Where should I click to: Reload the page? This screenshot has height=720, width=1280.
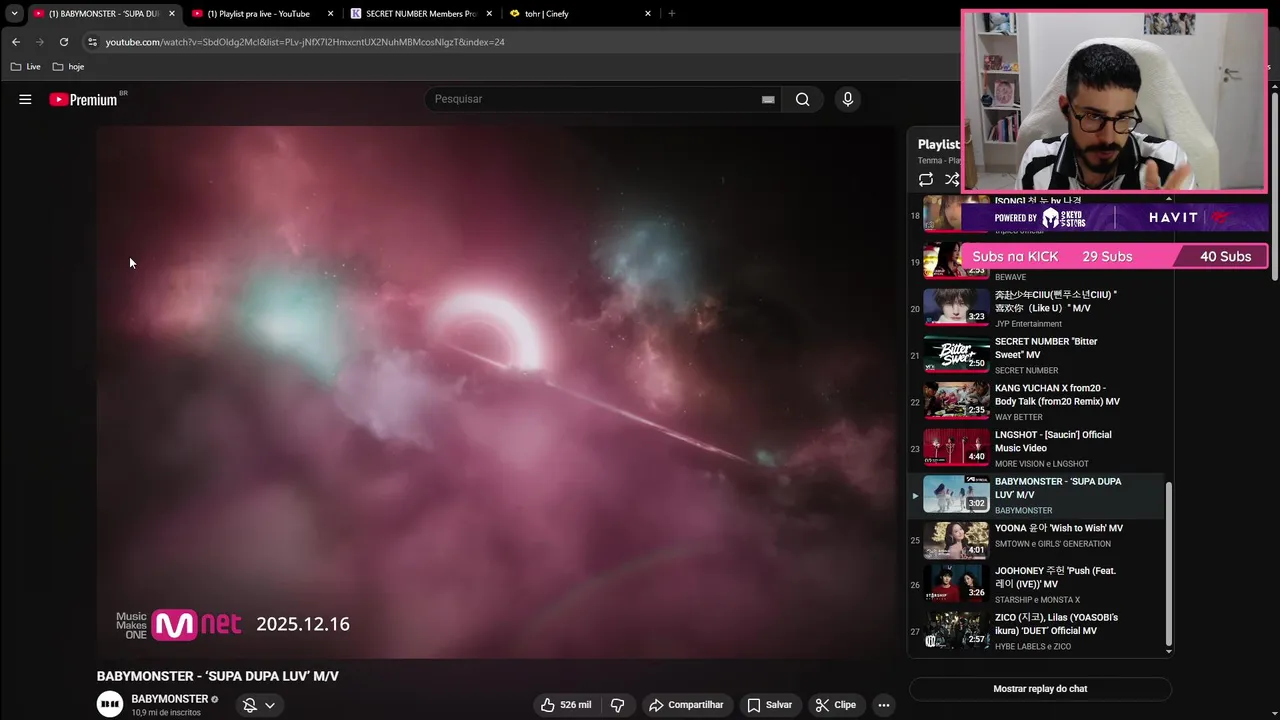pos(64,42)
